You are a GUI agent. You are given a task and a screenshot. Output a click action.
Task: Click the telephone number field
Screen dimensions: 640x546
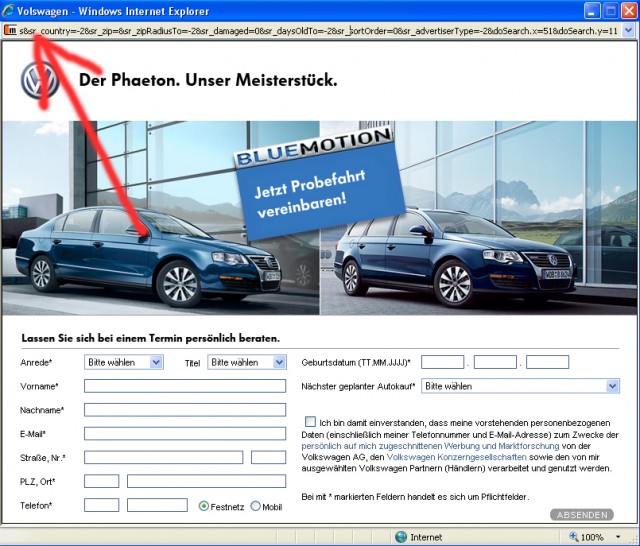click(157, 505)
